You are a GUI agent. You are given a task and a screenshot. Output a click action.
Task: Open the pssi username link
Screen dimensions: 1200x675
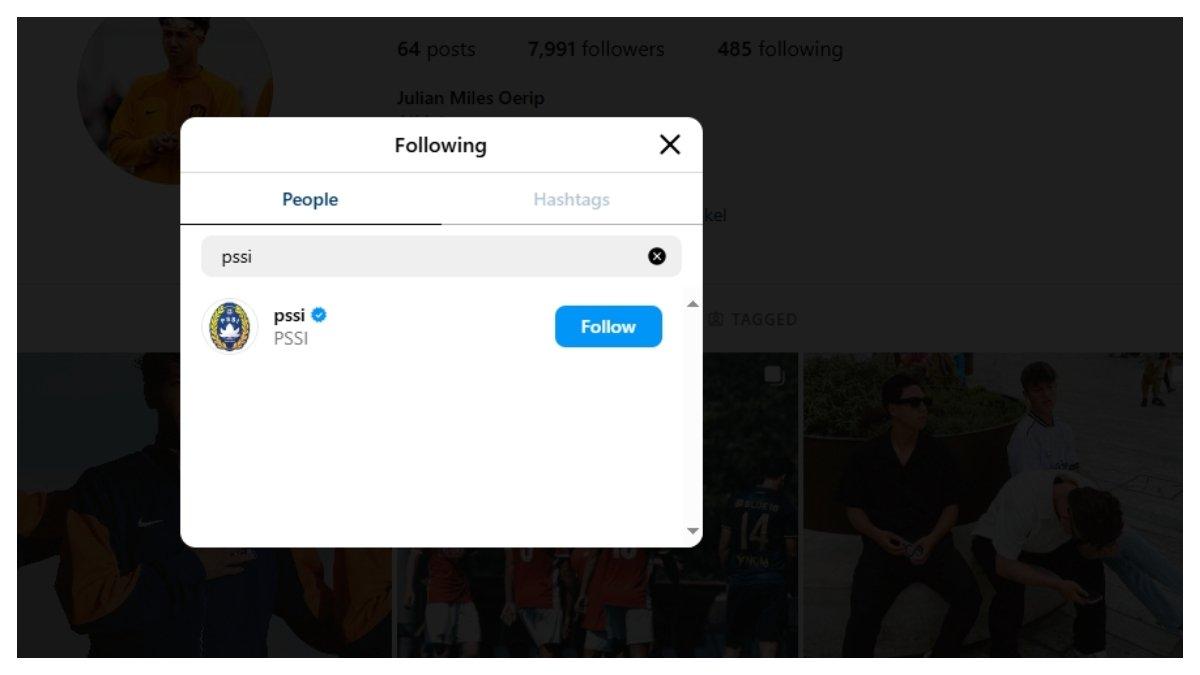point(289,315)
